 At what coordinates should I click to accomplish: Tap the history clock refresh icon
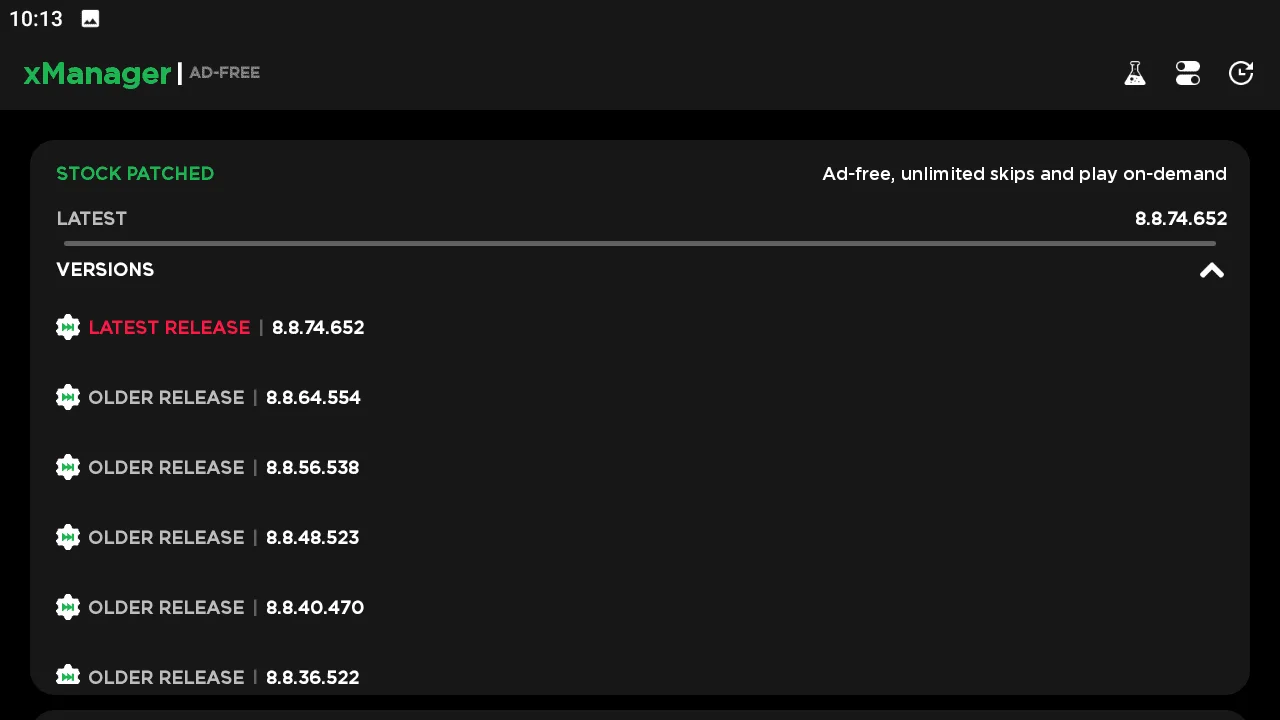click(x=1241, y=73)
